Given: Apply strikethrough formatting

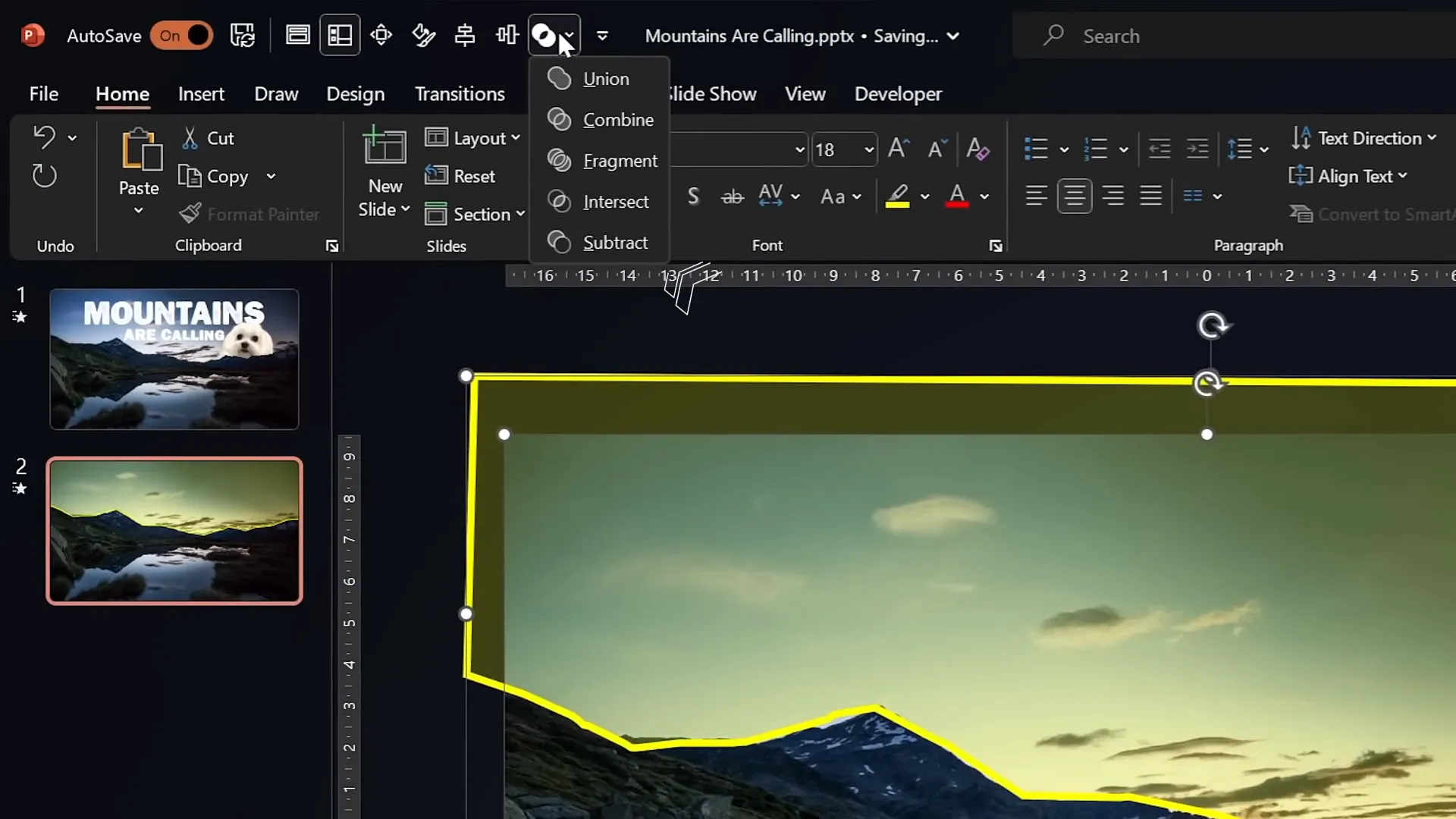Looking at the screenshot, I should pos(732,196).
